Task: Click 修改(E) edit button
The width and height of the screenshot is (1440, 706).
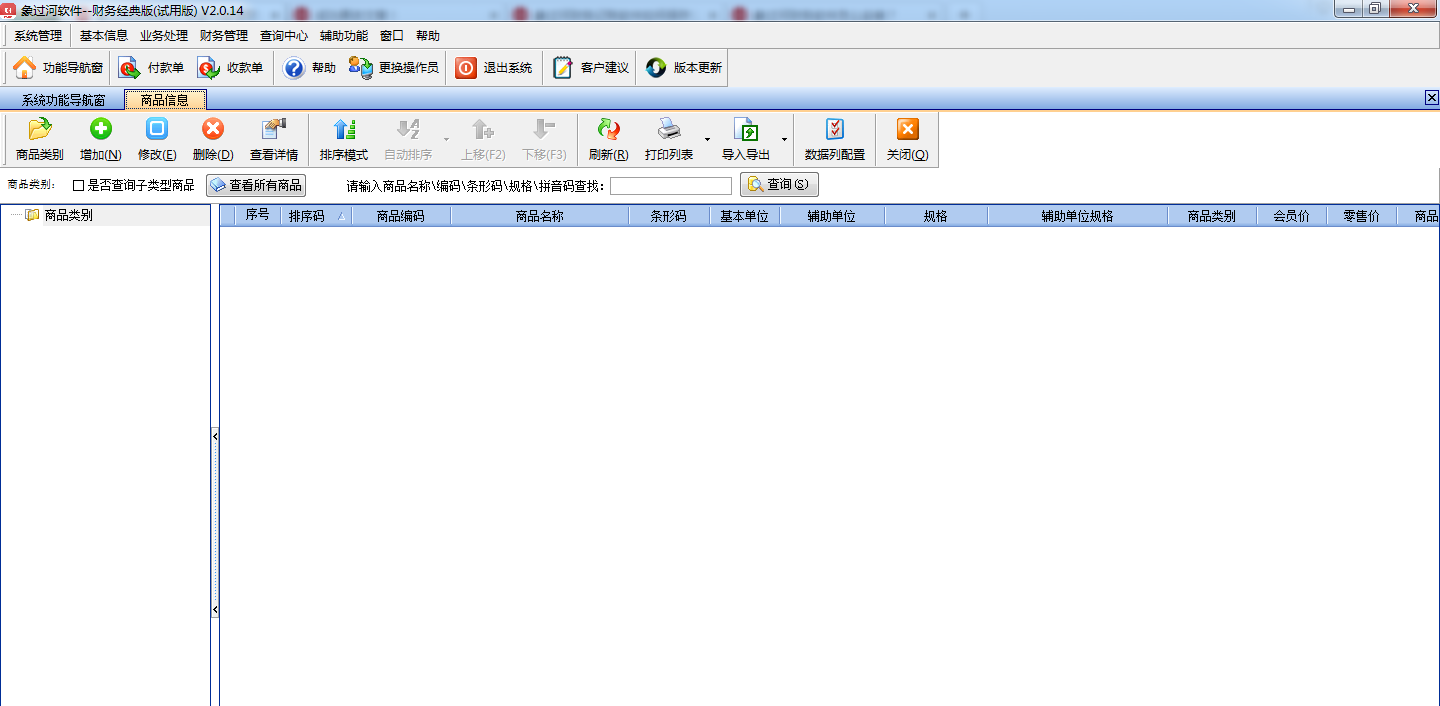Action: click(157, 140)
